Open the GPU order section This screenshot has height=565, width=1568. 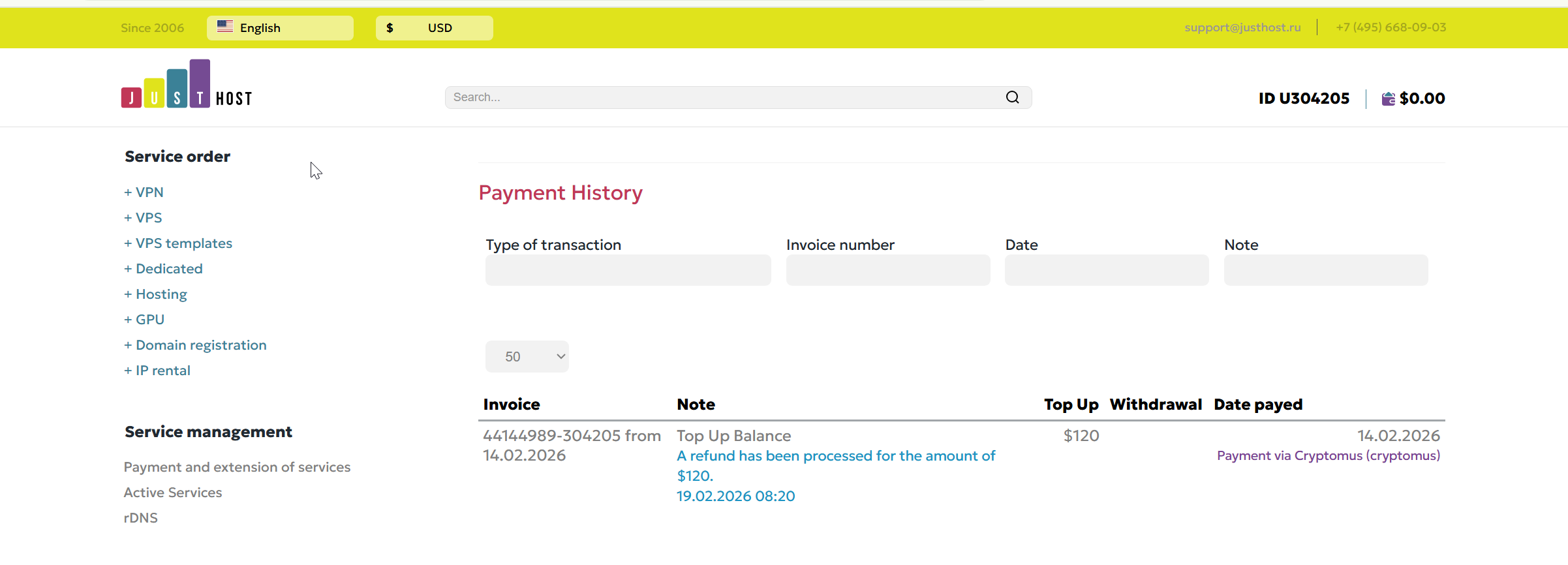point(144,320)
